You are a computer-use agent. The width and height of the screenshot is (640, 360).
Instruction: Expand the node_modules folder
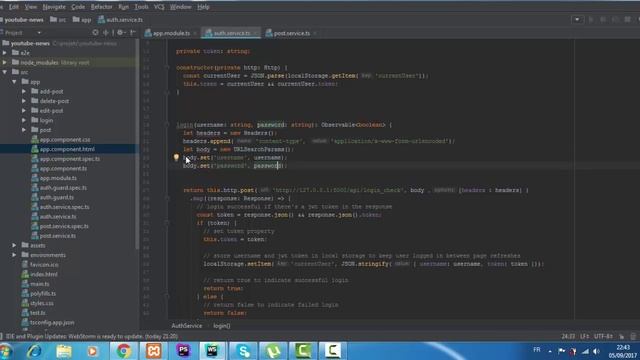(x=4, y=62)
